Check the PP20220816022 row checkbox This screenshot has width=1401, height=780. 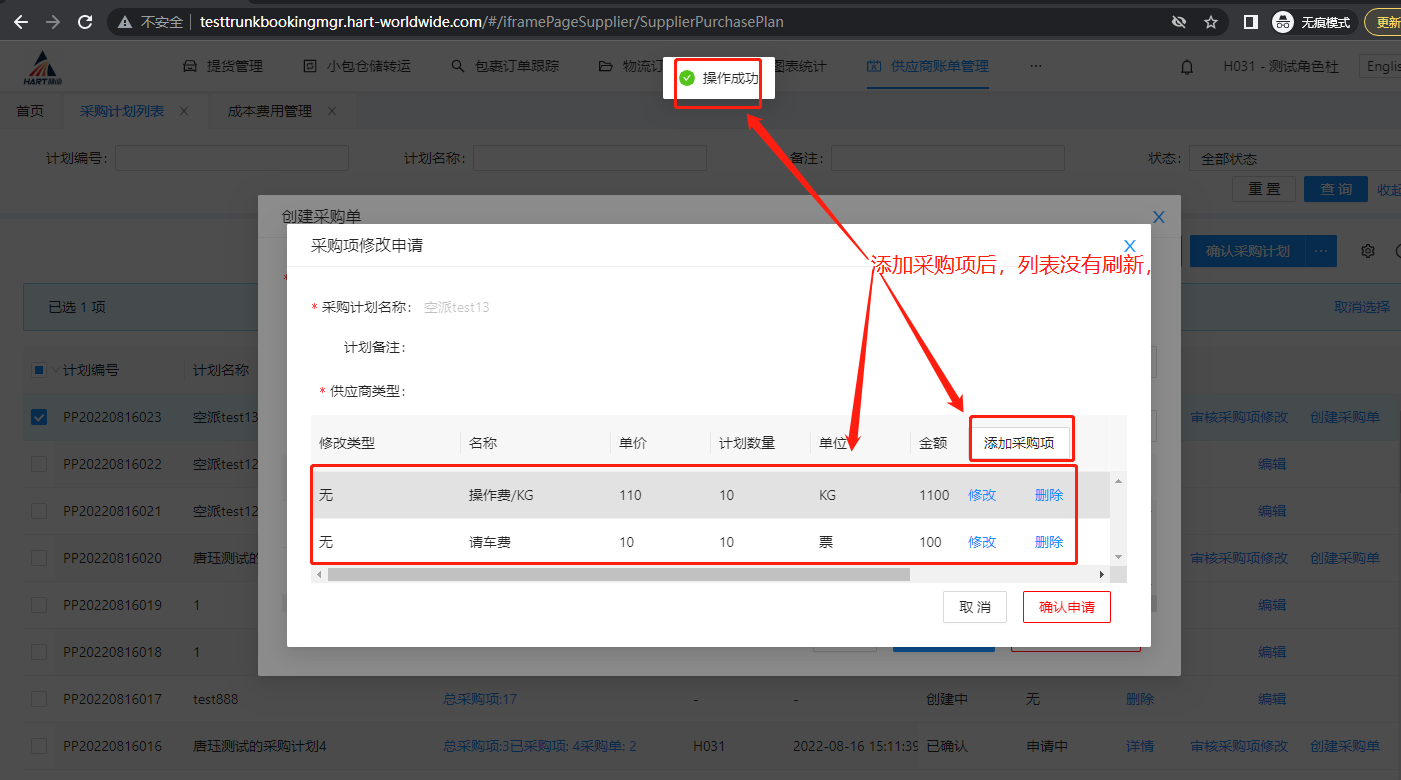tap(39, 464)
